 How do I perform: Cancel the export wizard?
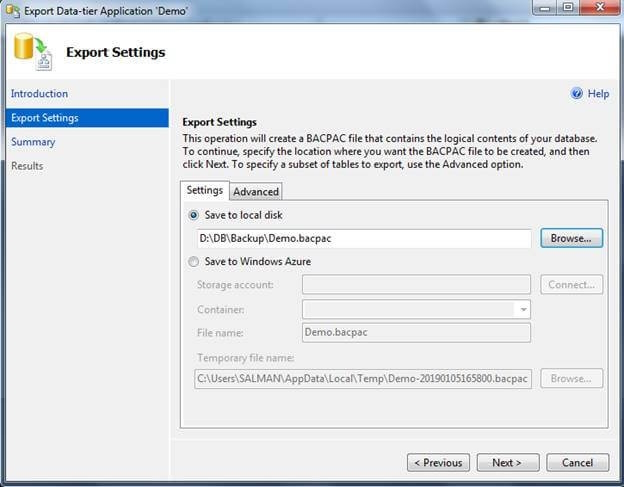pyautogui.click(x=577, y=462)
